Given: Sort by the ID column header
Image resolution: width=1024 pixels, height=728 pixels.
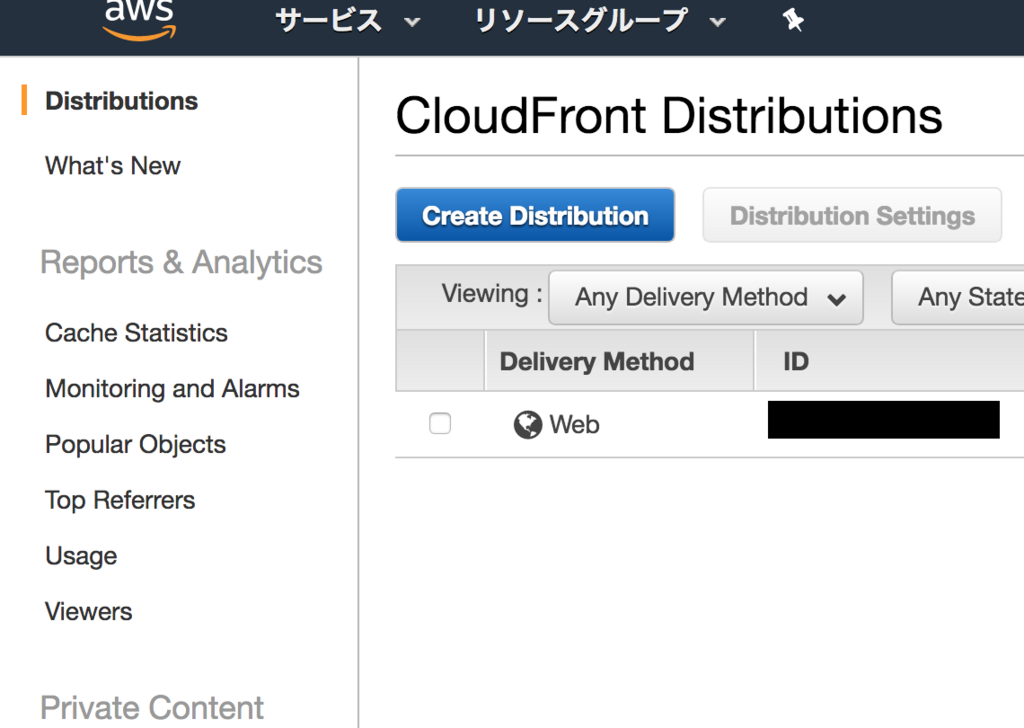Looking at the screenshot, I should click(x=796, y=361).
